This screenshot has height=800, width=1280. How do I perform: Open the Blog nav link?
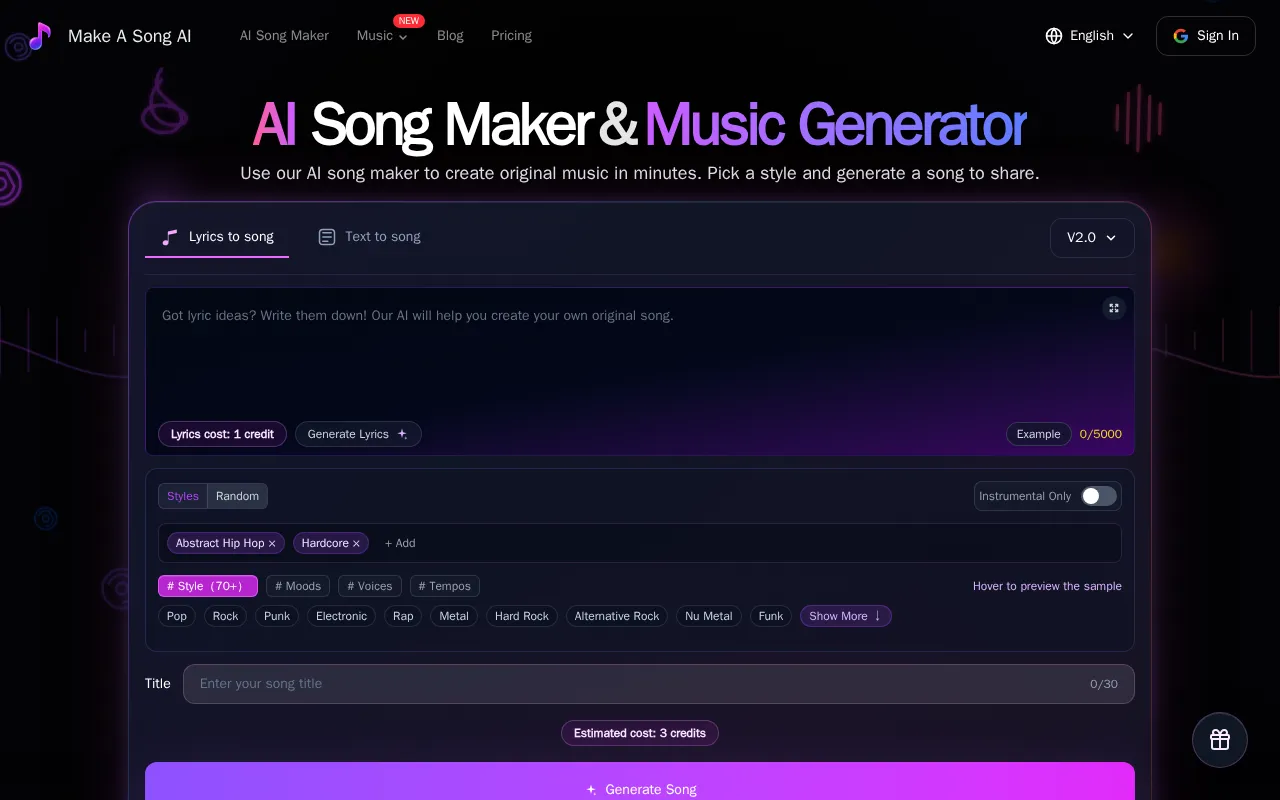coord(450,36)
